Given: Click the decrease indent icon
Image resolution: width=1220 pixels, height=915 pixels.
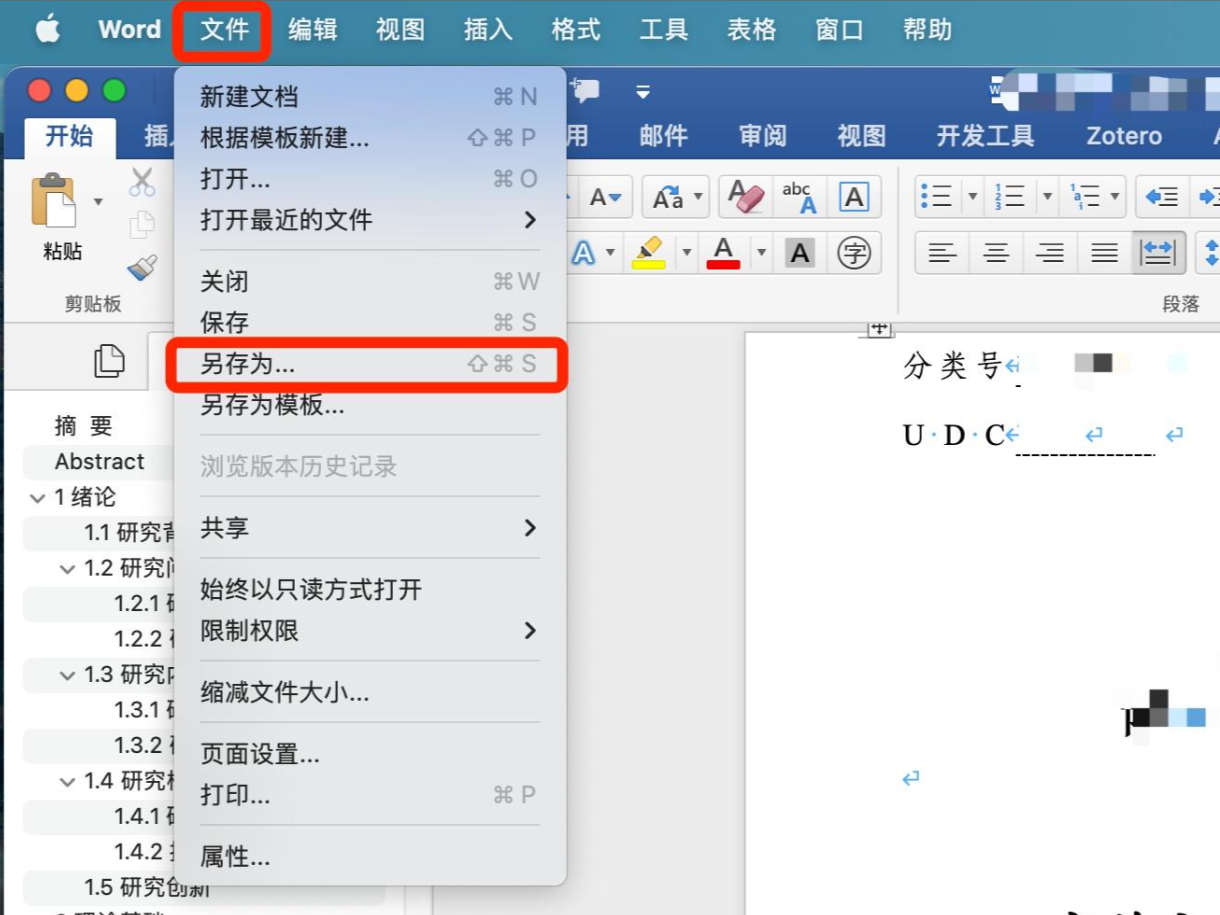Looking at the screenshot, I should click(1161, 197).
